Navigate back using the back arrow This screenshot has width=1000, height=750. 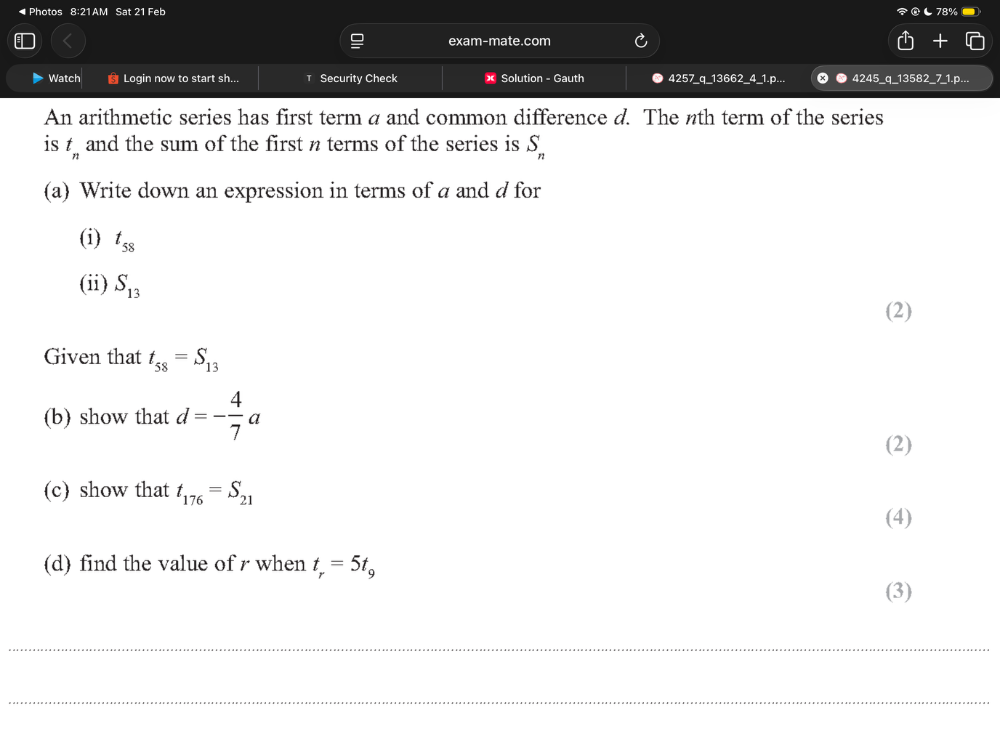[x=66, y=41]
